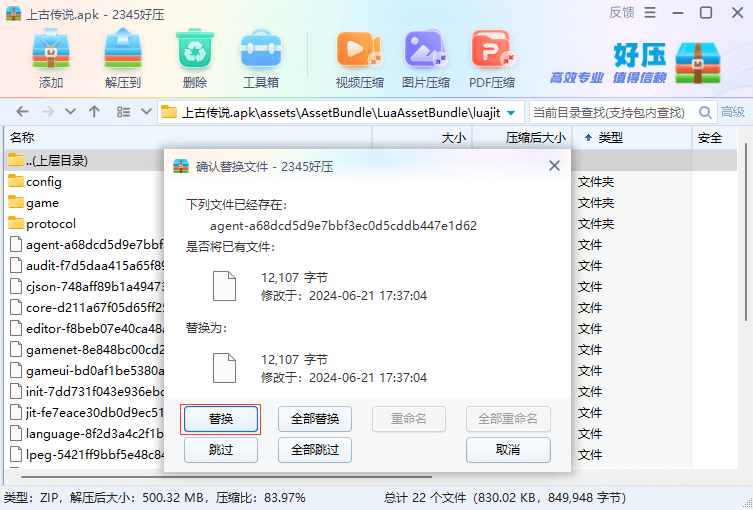Click the 取消 (Cancel) button
The height and width of the screenshot is (510, 753).
pos(508,450)
